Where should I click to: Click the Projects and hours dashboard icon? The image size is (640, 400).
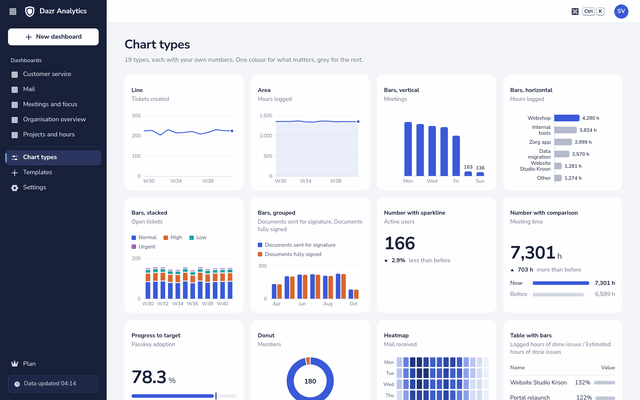pos(15,135)
